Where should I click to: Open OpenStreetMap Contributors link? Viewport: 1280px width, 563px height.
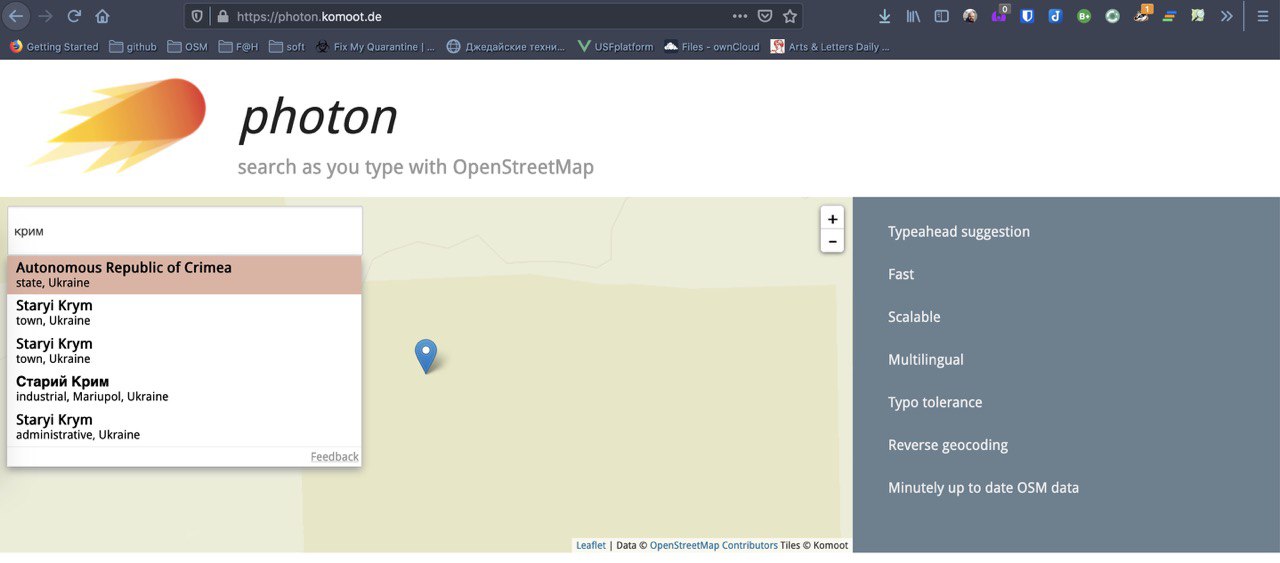(x=714, y=545)
